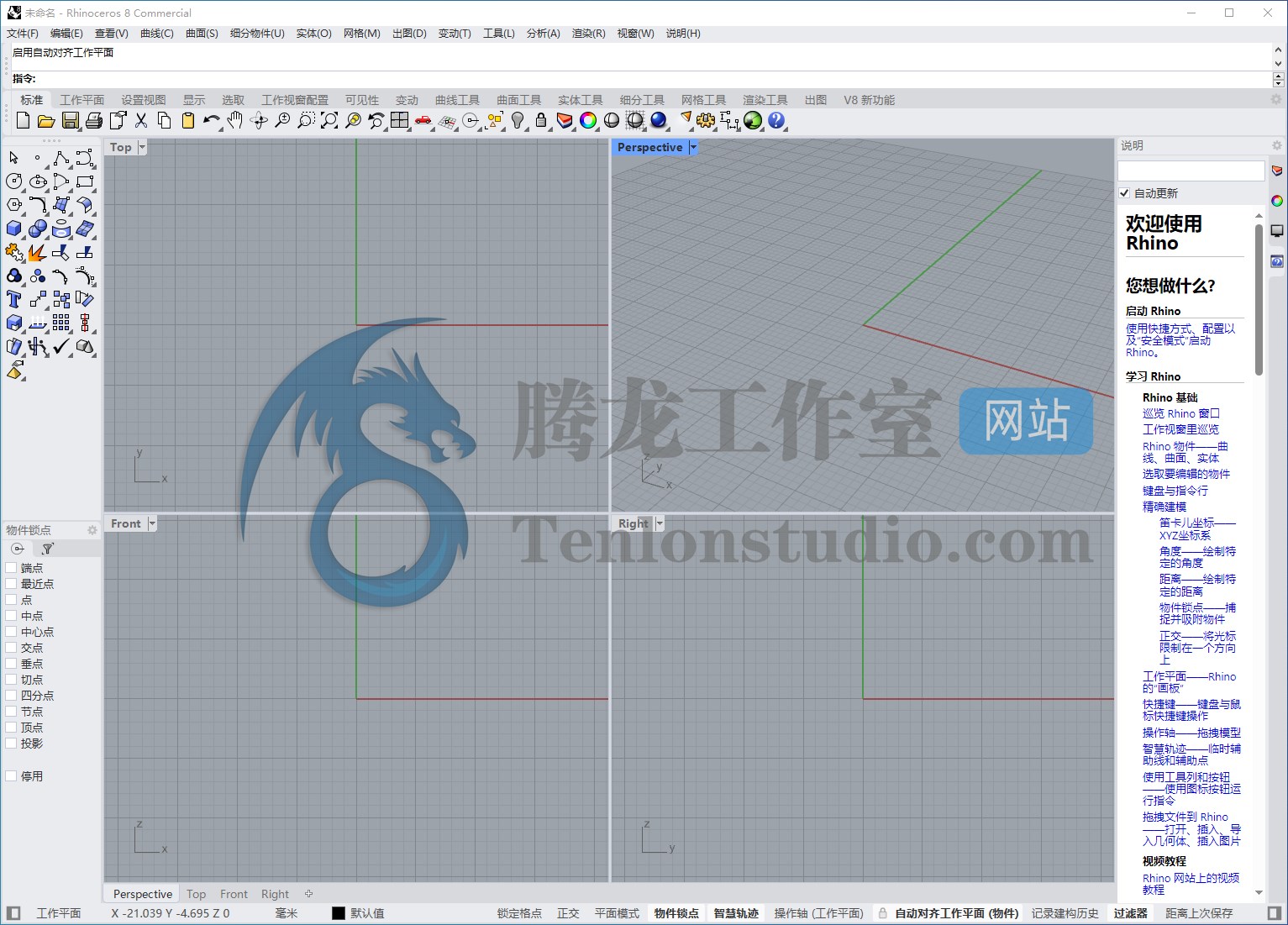Toggle 智慧轨迹 in the status bar
The height and width of the screenshot is (925, 1288).
click(736, 913)
